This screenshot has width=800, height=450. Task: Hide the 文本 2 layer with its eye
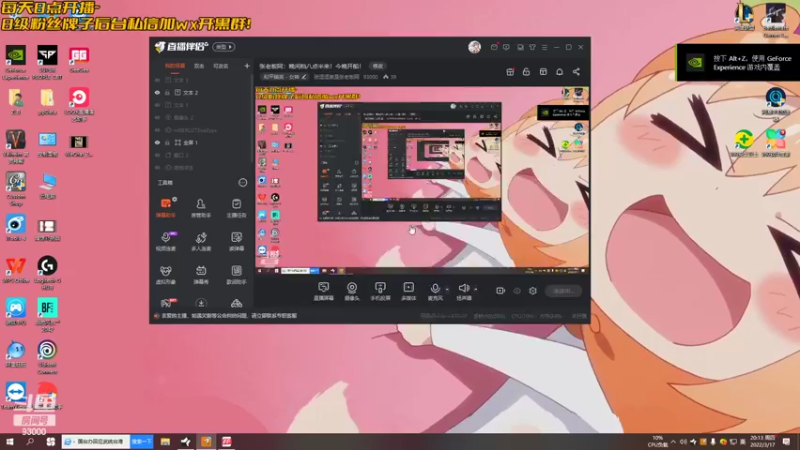158,92
